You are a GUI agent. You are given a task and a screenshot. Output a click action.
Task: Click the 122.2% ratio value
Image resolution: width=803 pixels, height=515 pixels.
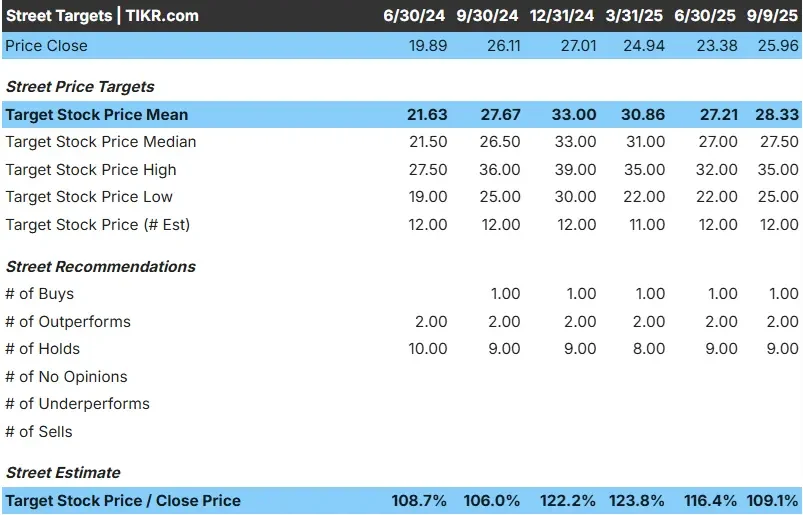coord(568,501)
